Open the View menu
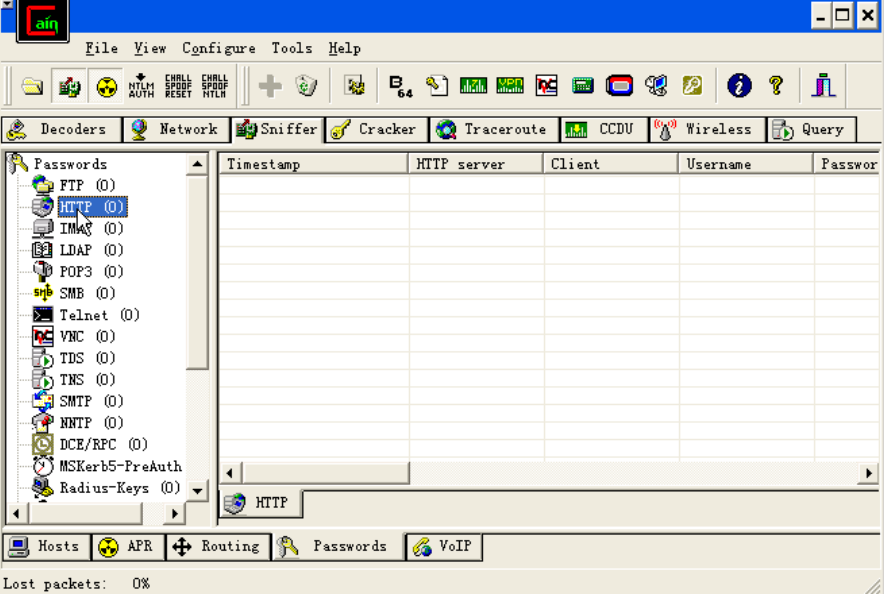The height and width of the screenshot is (594, 884). [x=150, y=48]
